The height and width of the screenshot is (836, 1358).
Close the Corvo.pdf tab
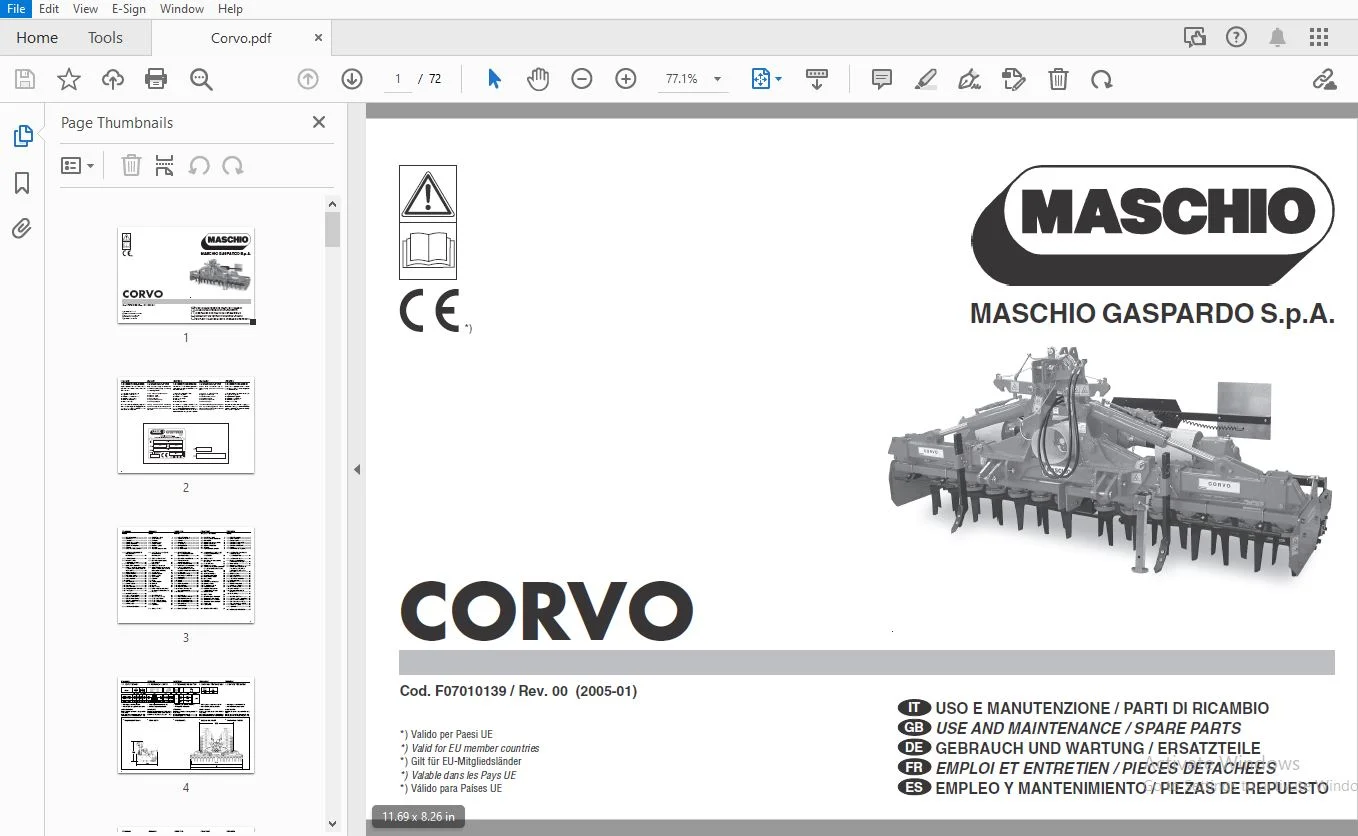(318, 38)
